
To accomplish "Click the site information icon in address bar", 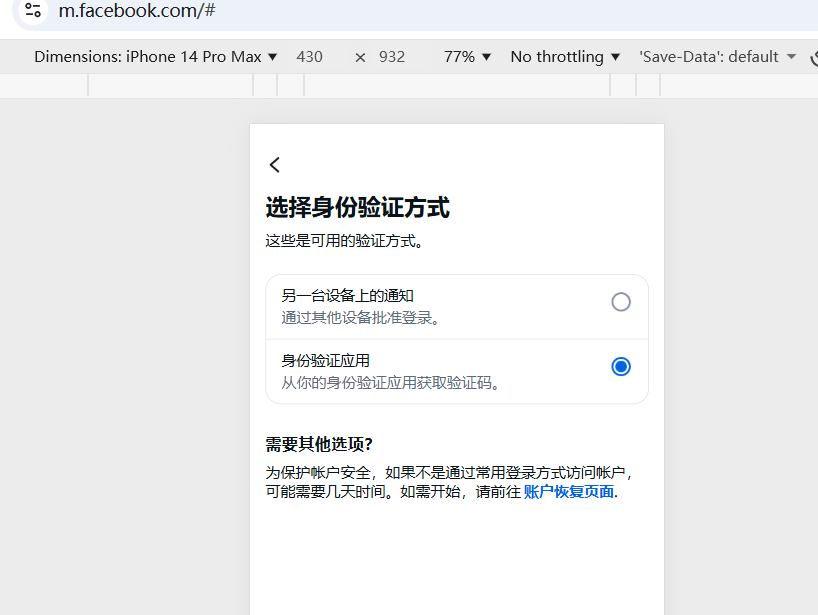I will coord(33,11).
